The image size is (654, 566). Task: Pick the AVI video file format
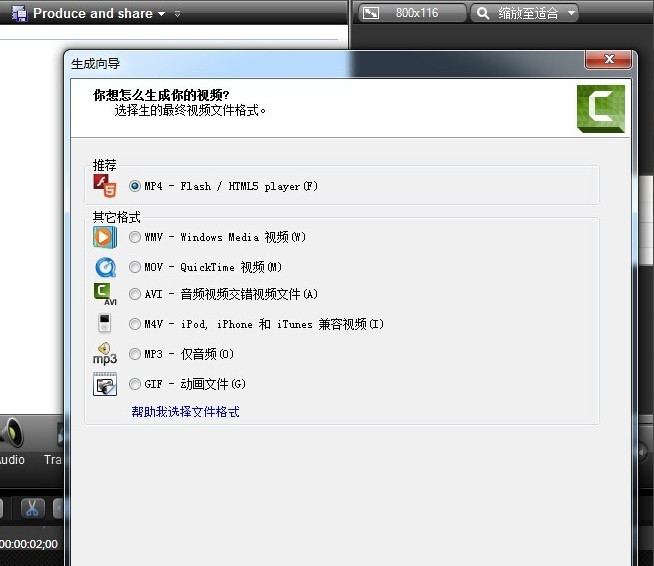coord(134,294)
